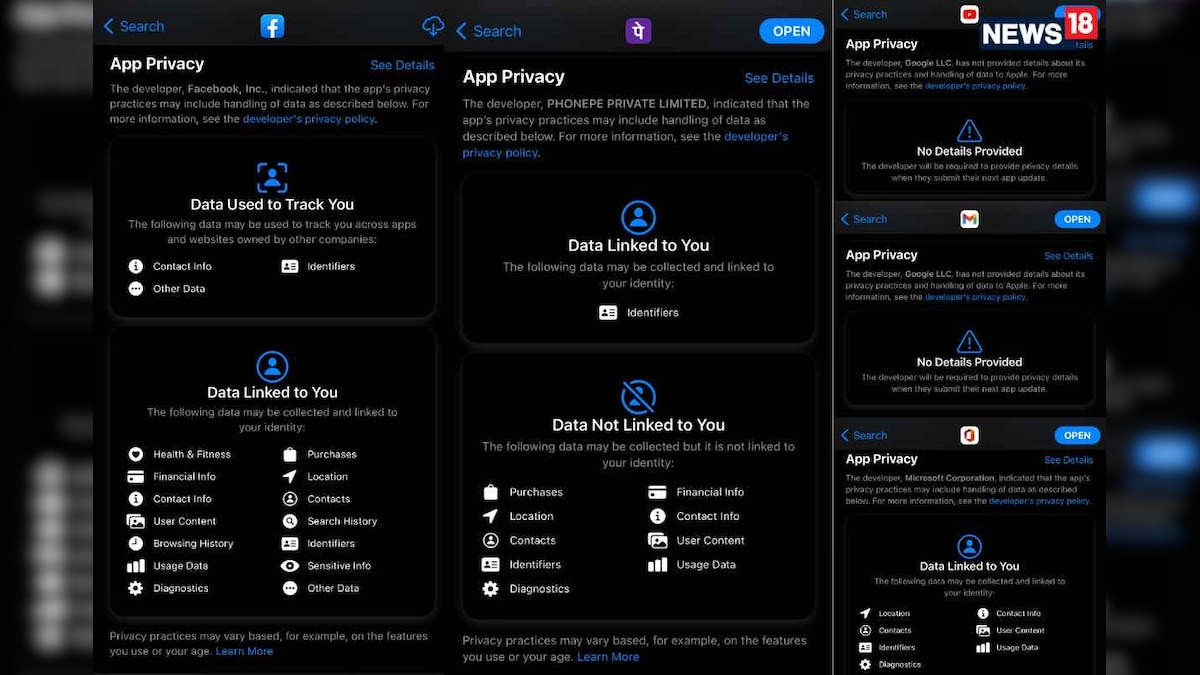Screen dimensions: 1200x675
Task: Tap the Health & Fitness heart icon
Action: coord(136,454)
